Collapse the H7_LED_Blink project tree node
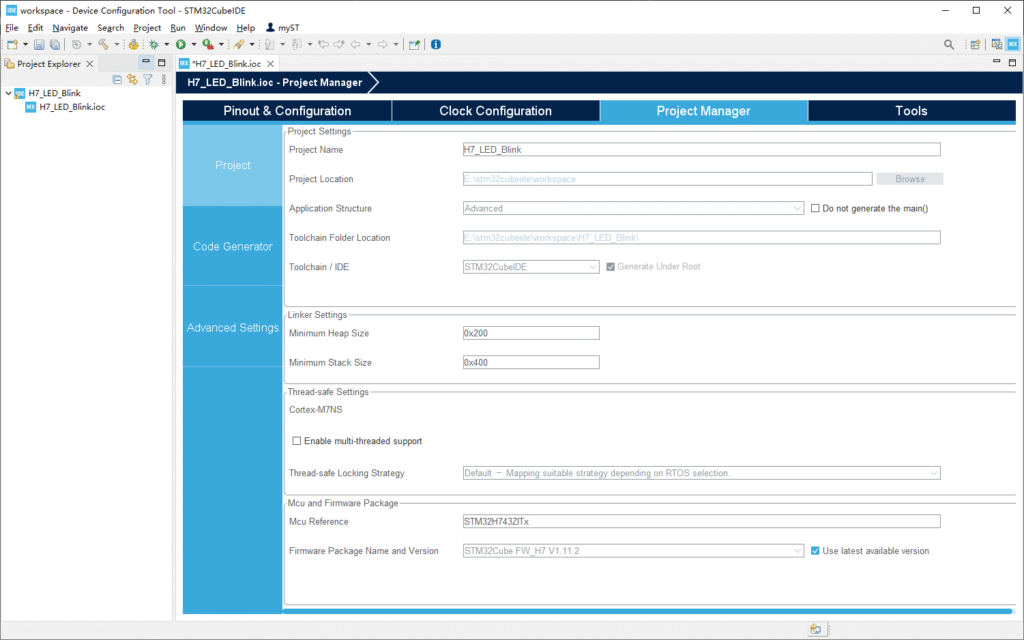 coord(8,93)
